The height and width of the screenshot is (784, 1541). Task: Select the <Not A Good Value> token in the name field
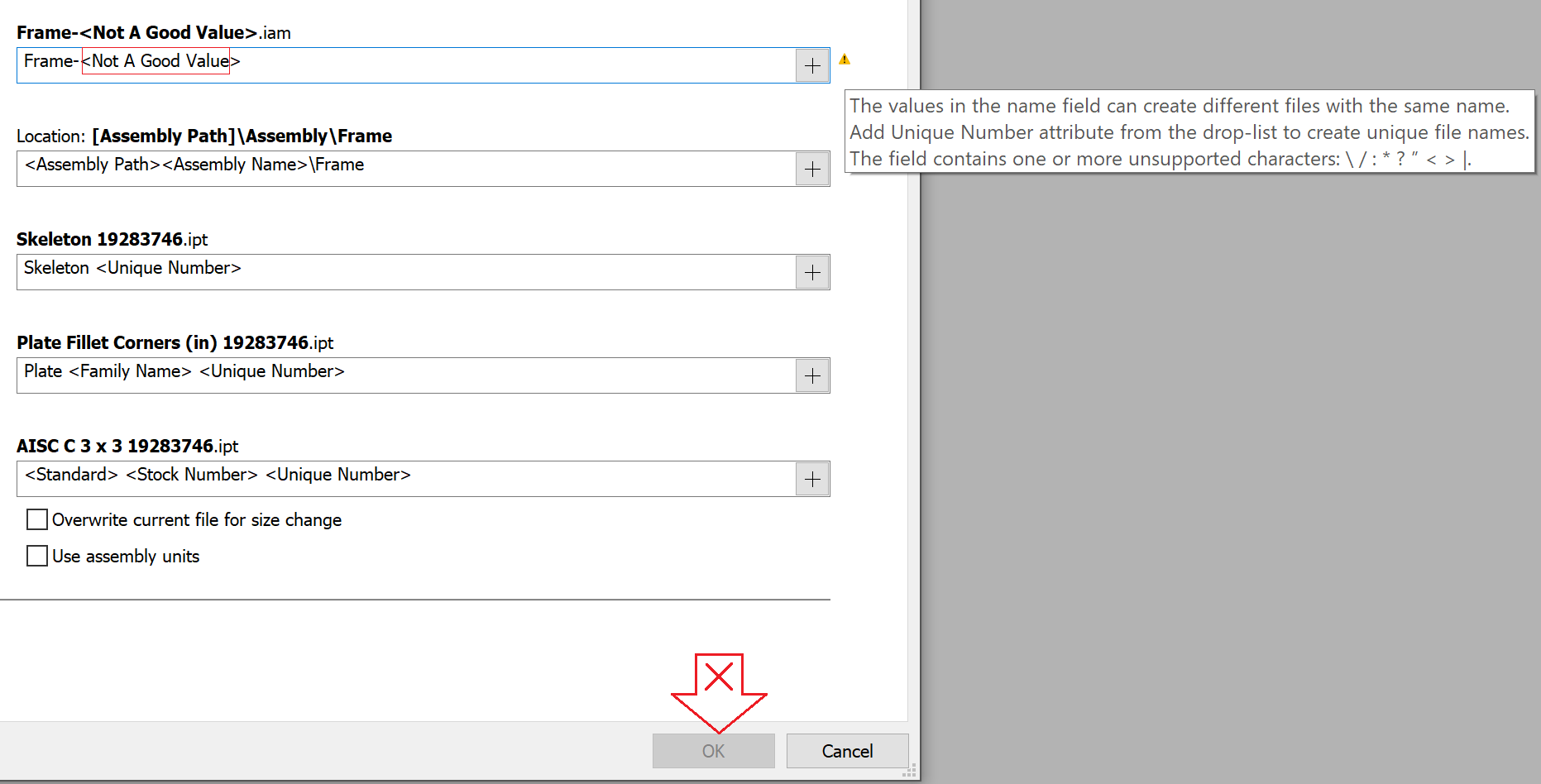tap(155, 60)
